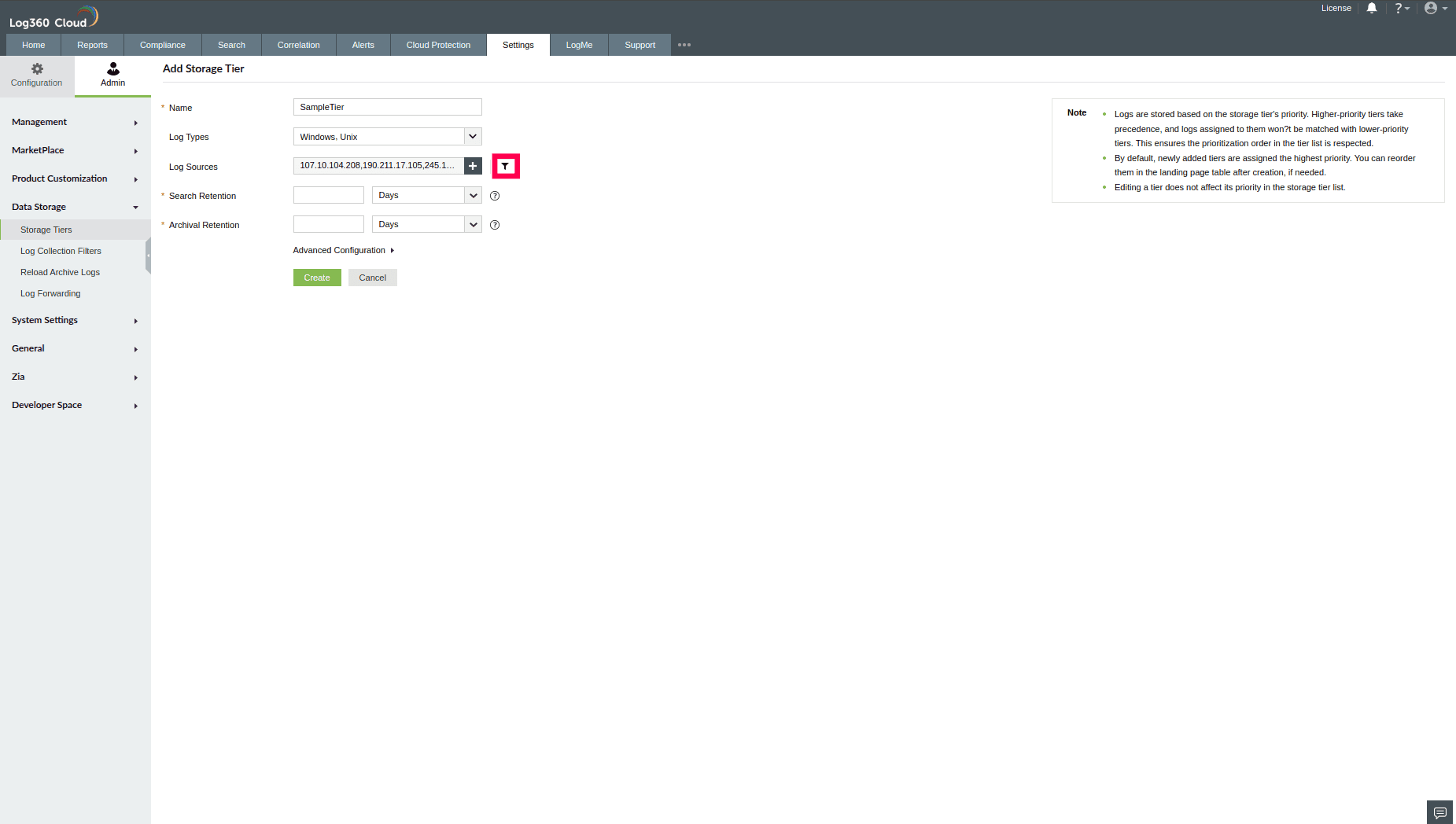Expand the Management section
1456x824 pixels.
pyautogui.click(x=75, y=122)
